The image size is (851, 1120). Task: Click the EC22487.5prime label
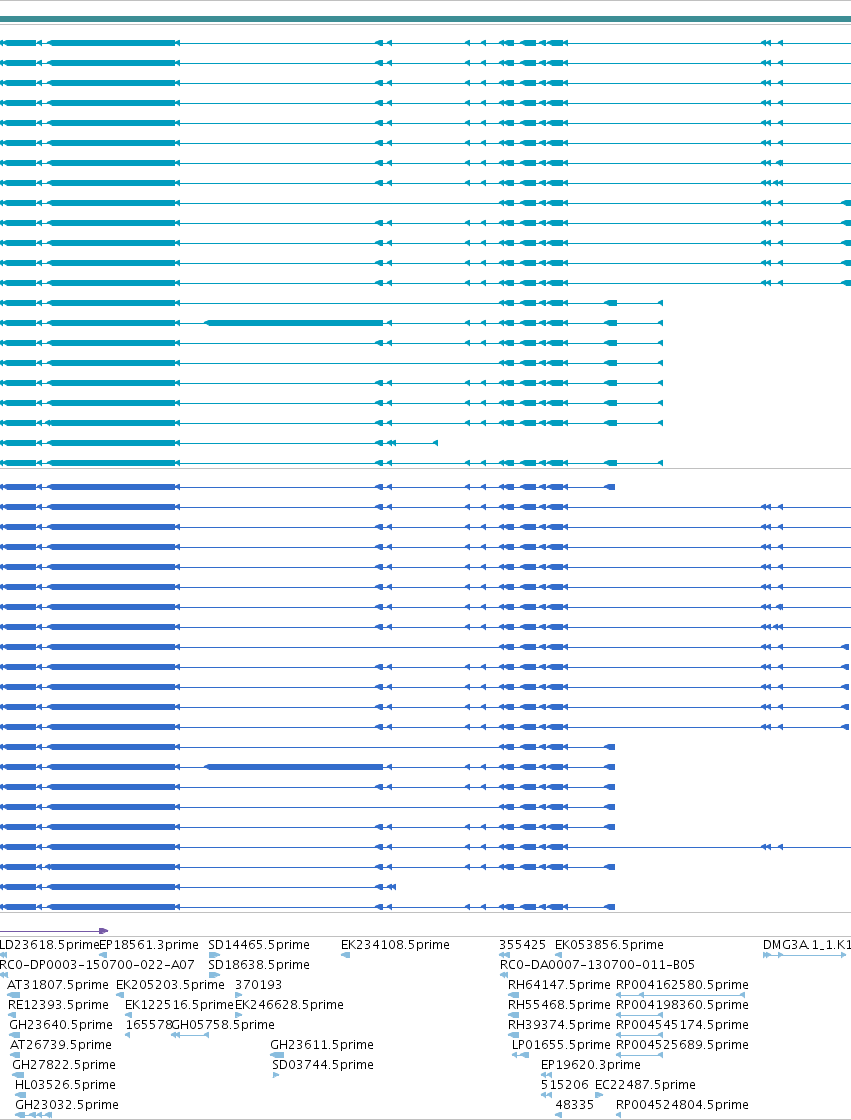[x=645, y=1084]
